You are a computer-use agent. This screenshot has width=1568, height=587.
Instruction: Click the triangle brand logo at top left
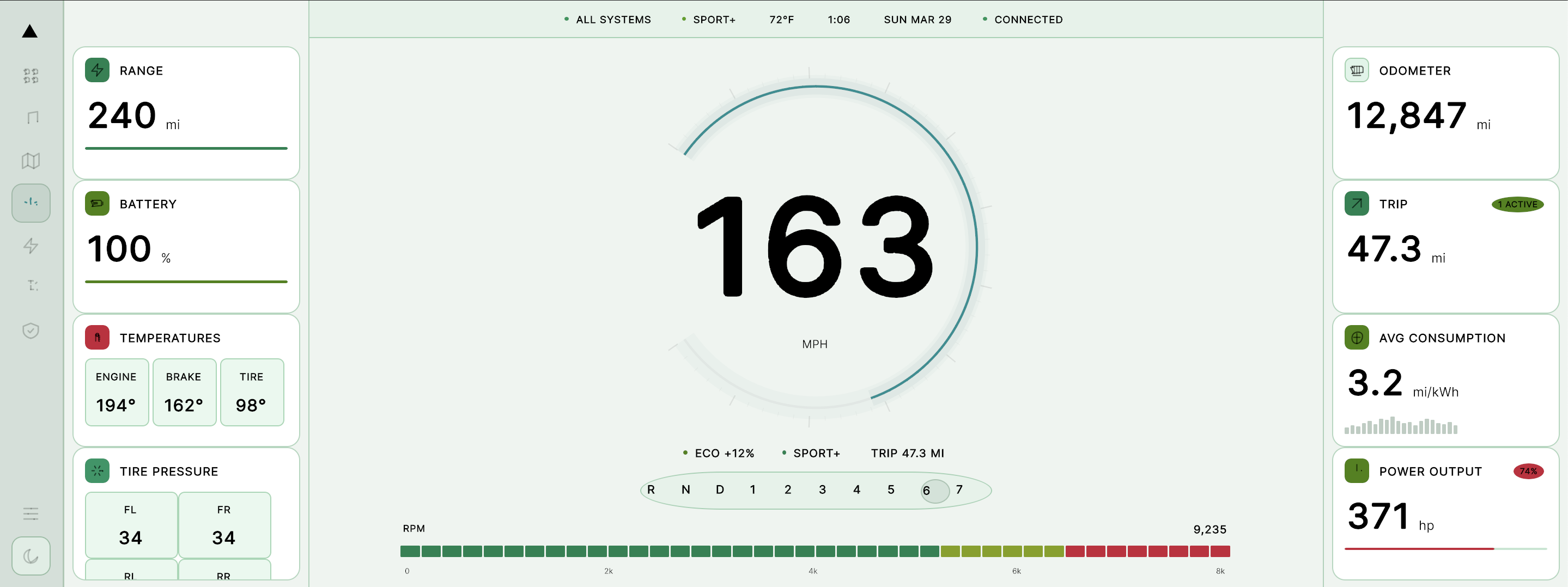(29, 32)
